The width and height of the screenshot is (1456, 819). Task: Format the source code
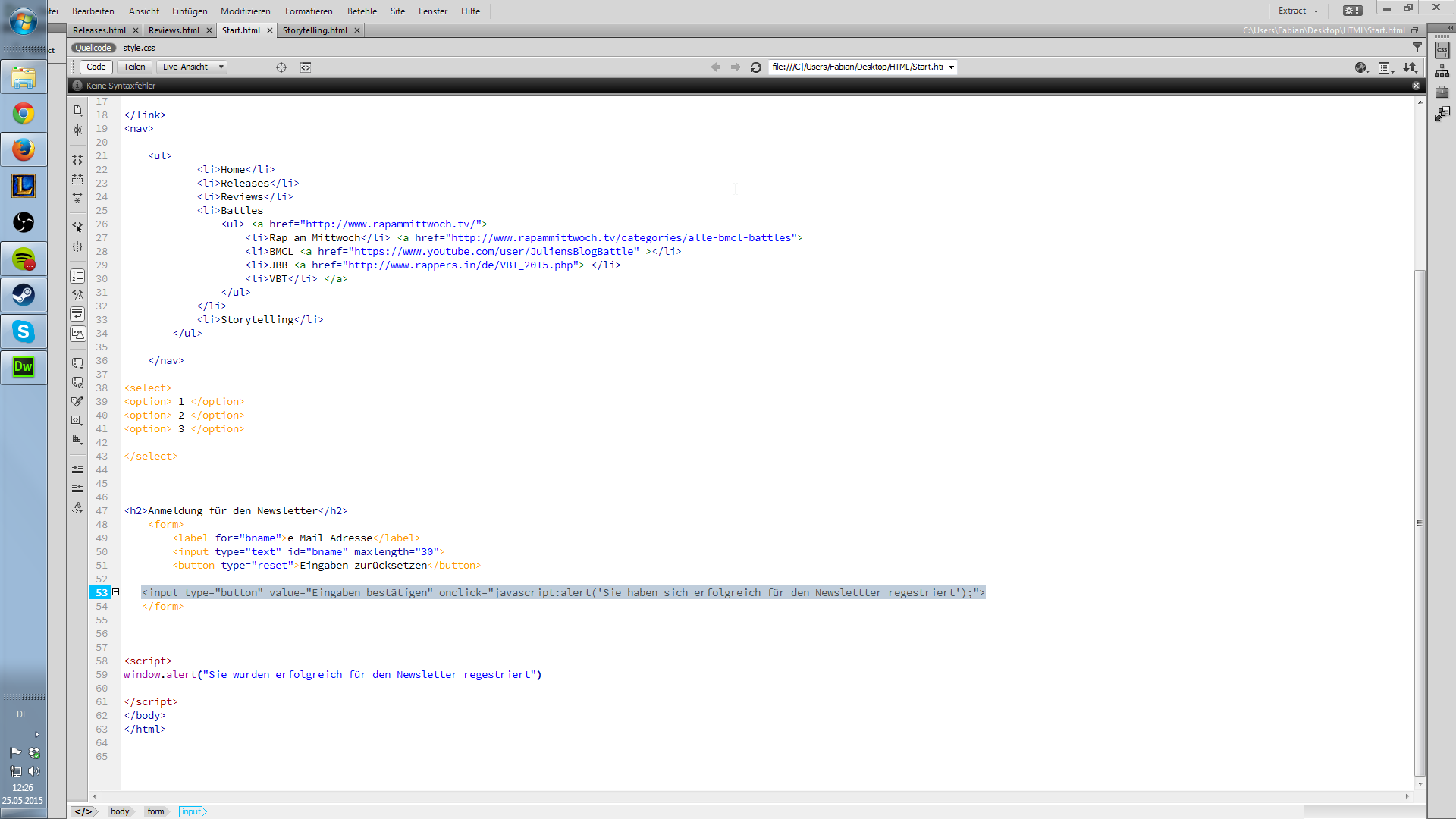click(77, 508)
